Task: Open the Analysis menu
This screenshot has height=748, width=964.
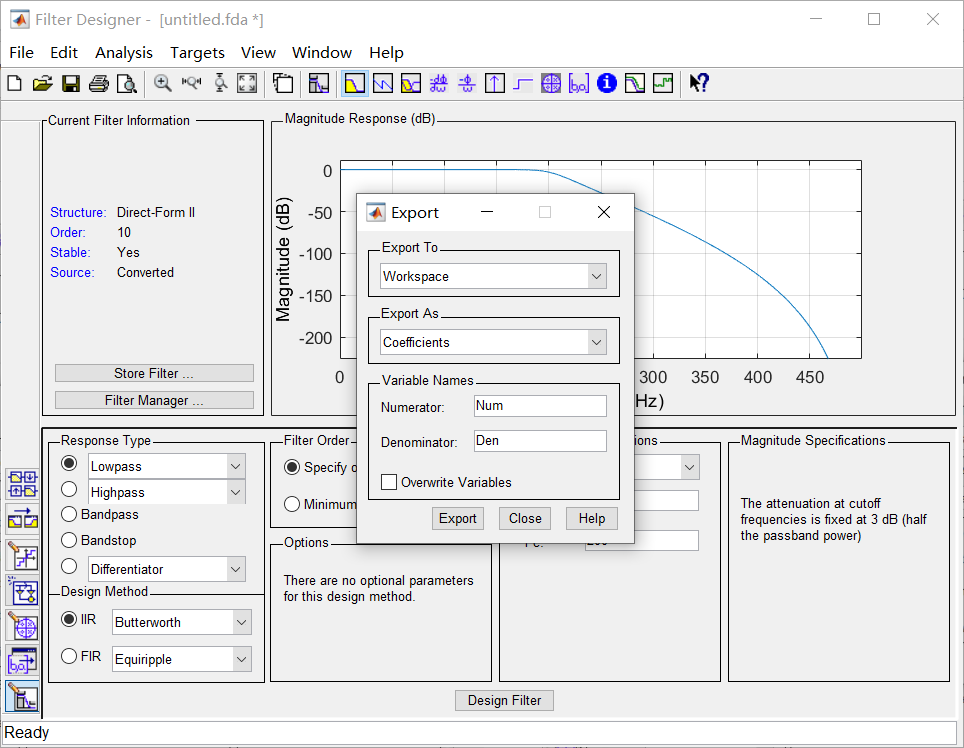Action: coord(124,53)
